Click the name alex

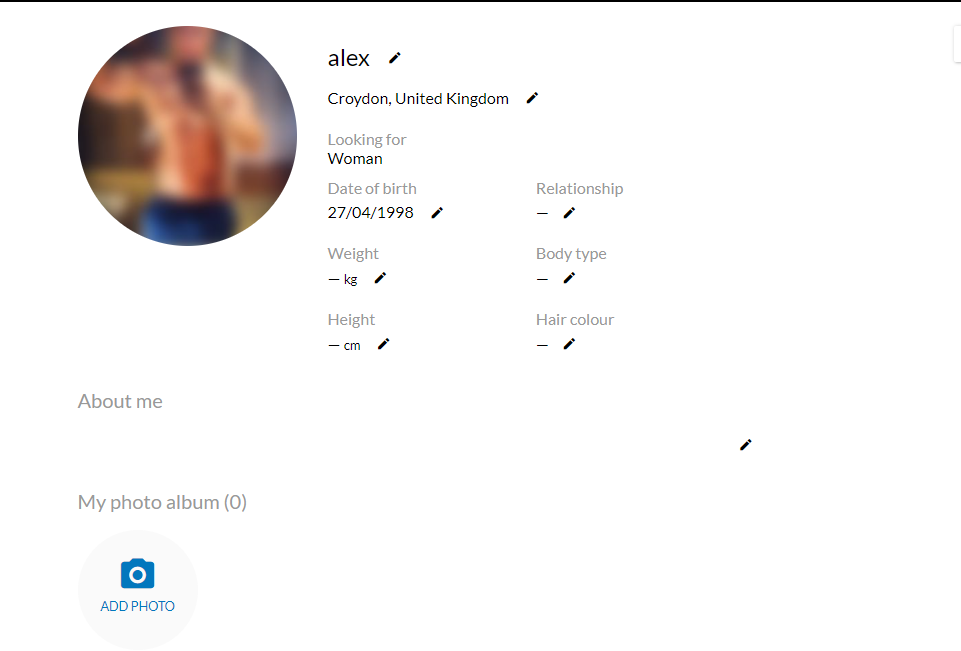pyautogui.click(x=348, y=58)
